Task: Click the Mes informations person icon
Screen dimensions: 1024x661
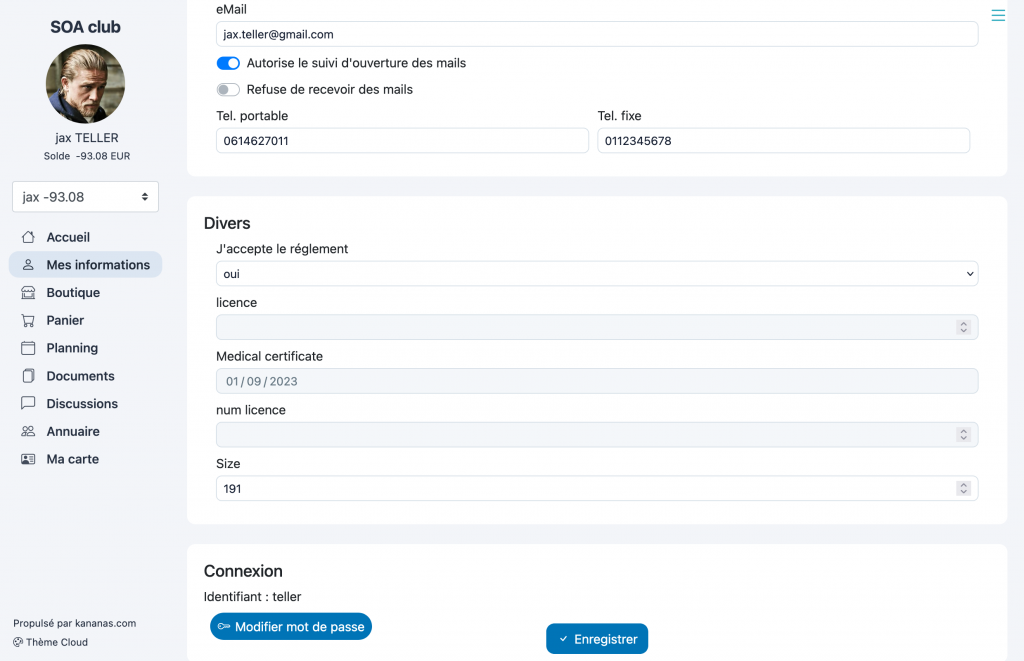Action: (28, 265)
